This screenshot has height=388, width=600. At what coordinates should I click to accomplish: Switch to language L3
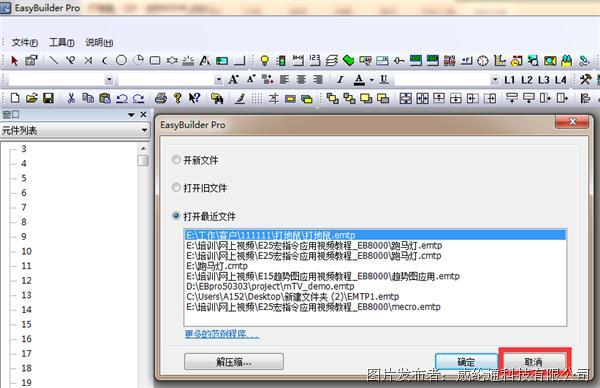point(543,80)
